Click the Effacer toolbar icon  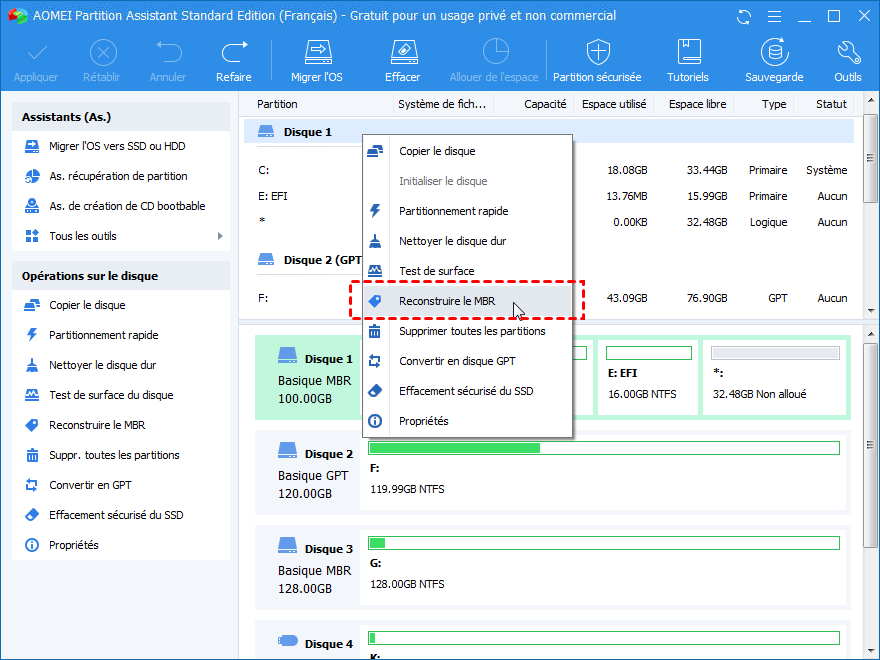coord(402,53)
